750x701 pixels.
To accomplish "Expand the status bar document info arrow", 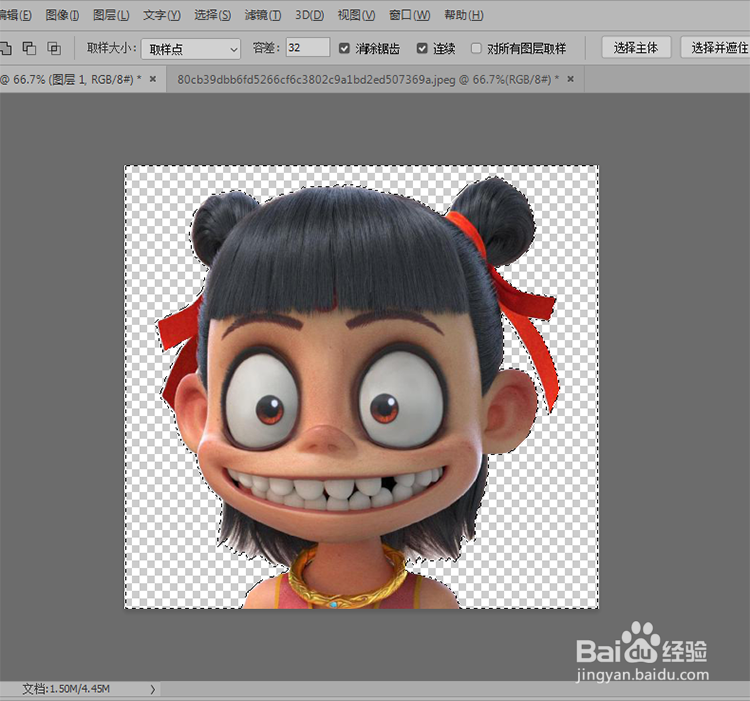I will 153,689.
